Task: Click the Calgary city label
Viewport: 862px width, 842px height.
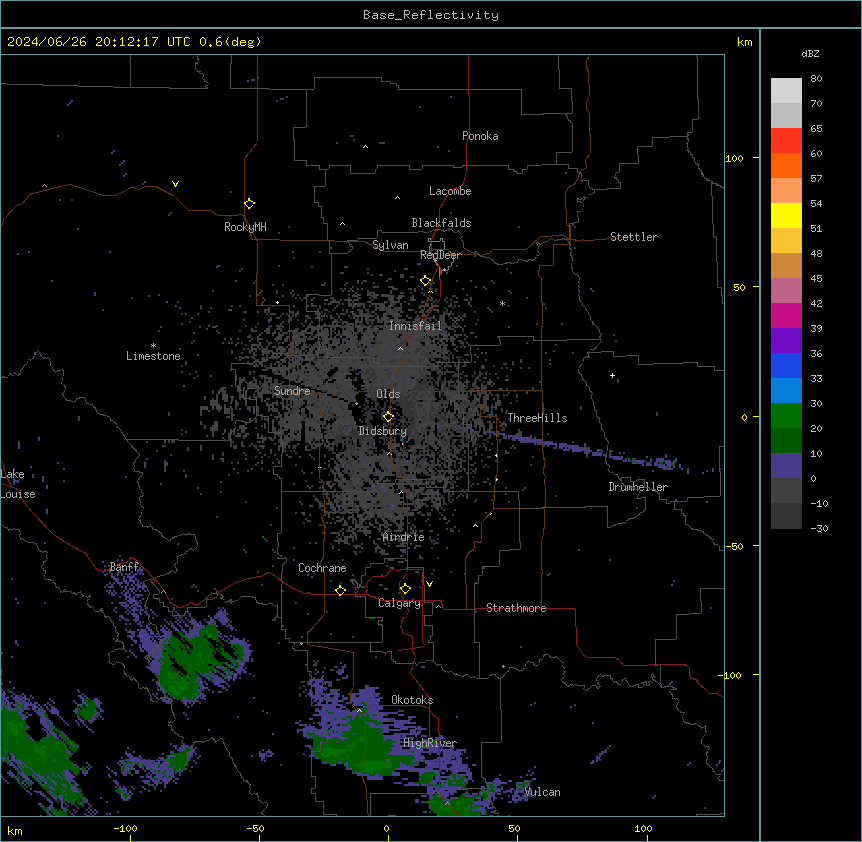Action: tap(399, 603)
